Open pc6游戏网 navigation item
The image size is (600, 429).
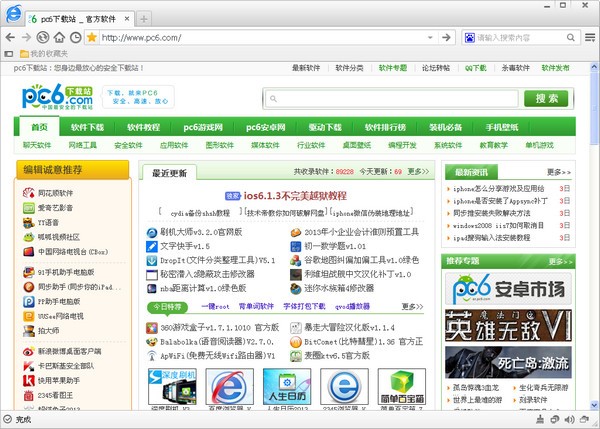tap(203, 127)
